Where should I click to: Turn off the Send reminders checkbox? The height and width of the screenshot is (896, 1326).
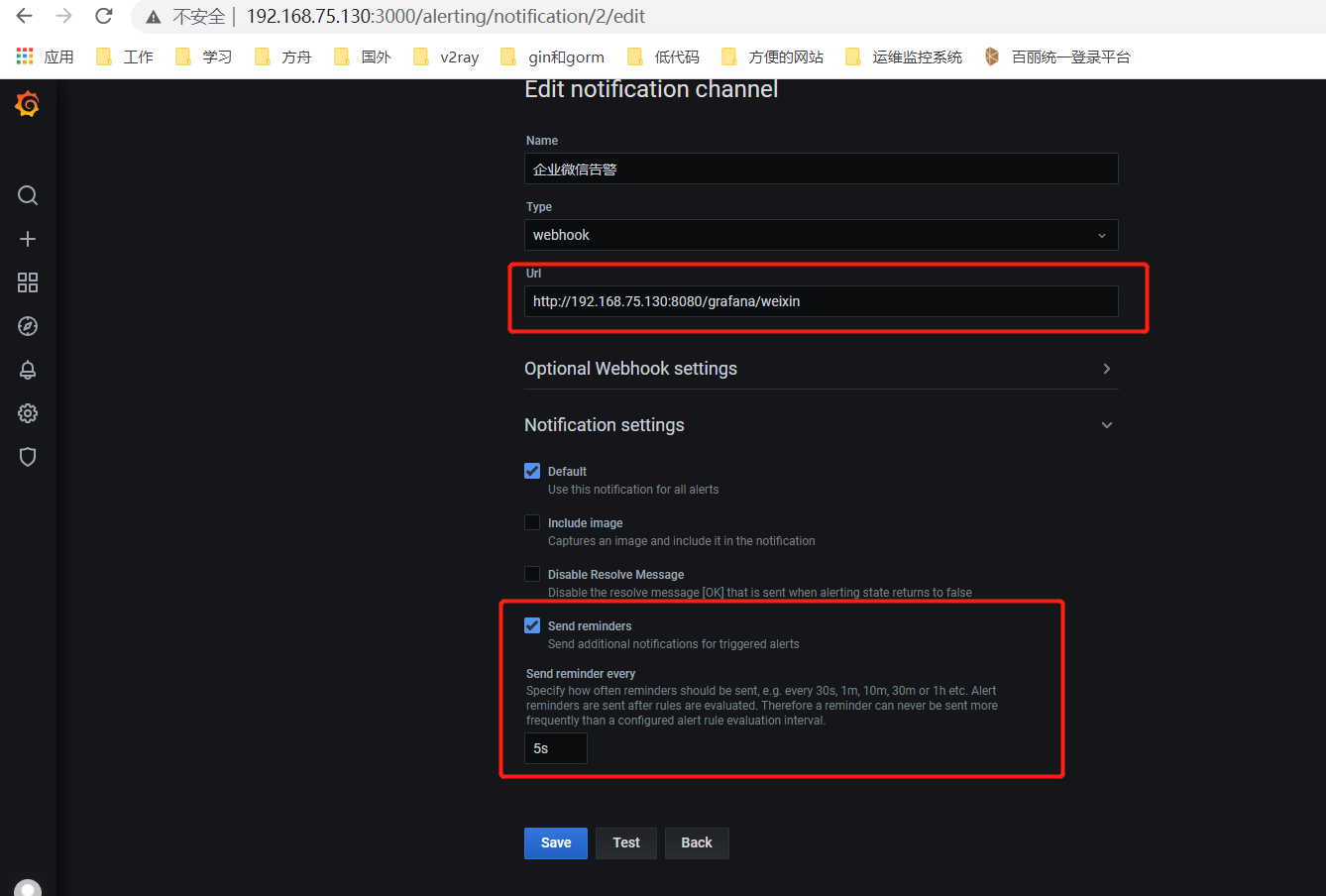[x=532, y=625]
